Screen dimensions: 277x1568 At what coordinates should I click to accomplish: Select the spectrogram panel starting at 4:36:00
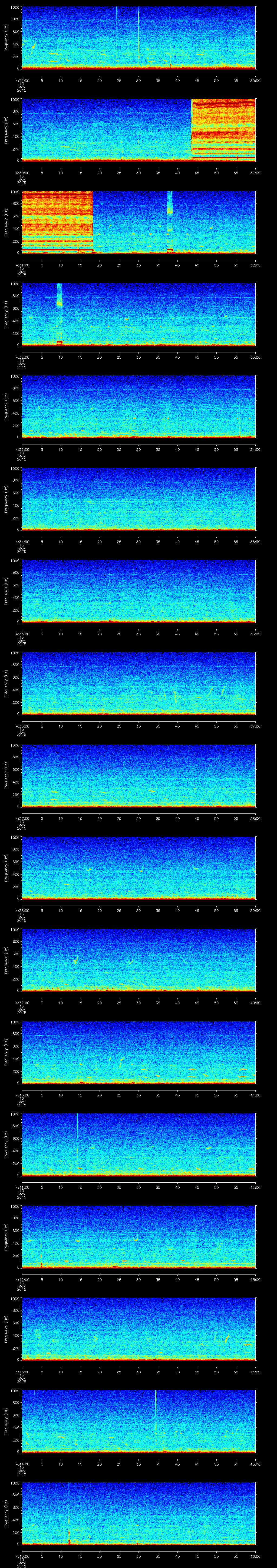coord(138,683)
